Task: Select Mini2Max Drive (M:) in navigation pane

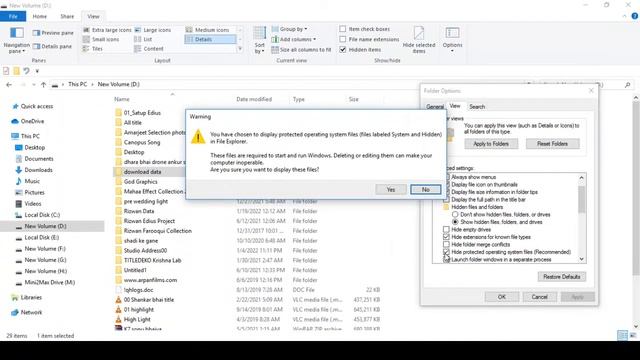Action: click(50, 282)
